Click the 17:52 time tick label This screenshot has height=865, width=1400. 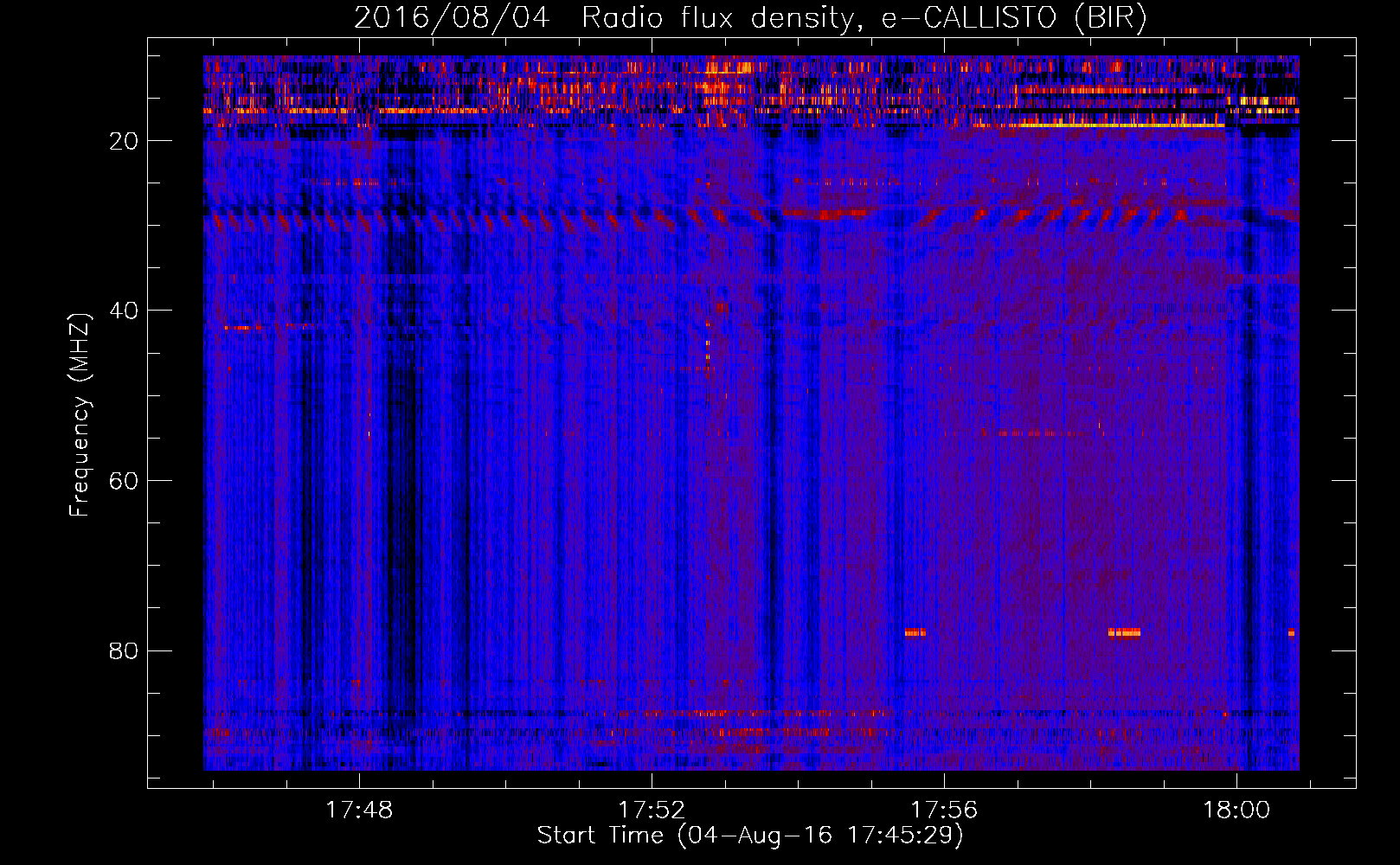point(652,810)
